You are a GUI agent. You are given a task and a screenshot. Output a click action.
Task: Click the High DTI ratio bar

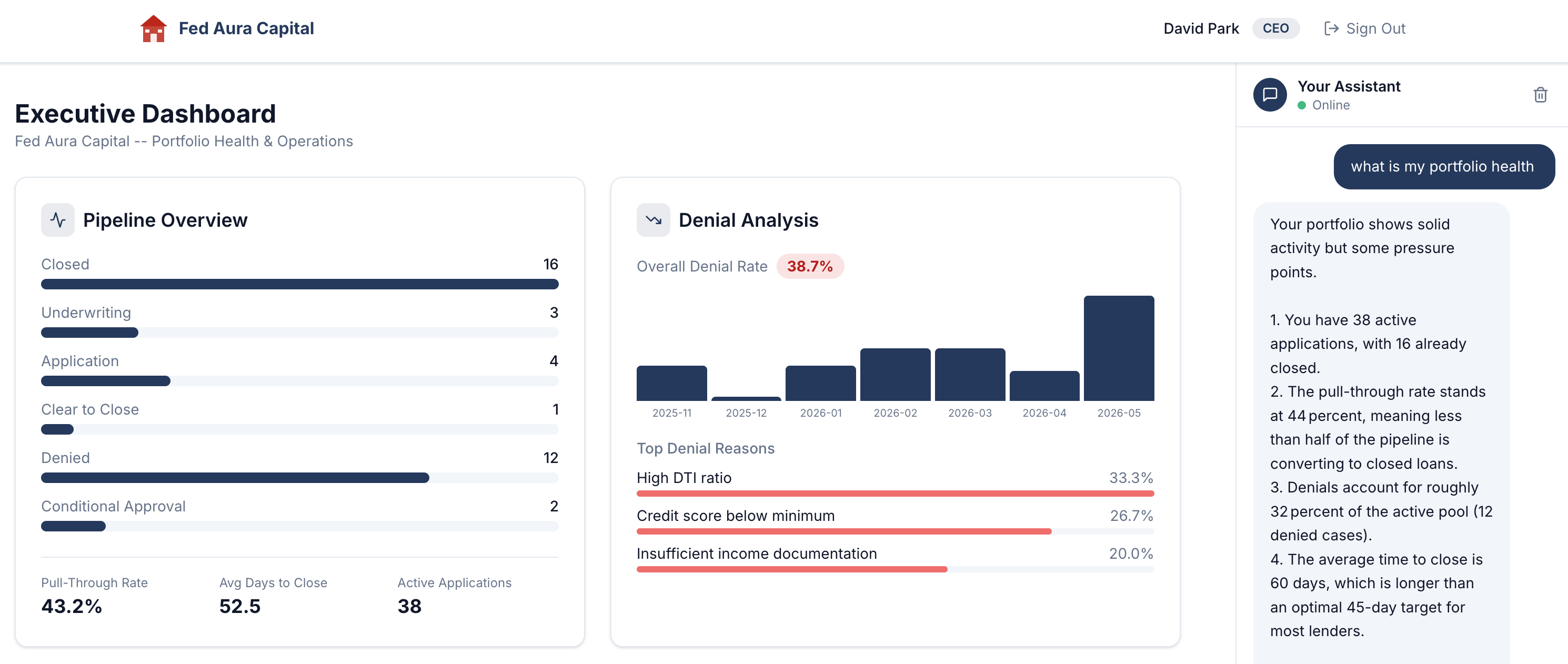[x=895, y=493]
